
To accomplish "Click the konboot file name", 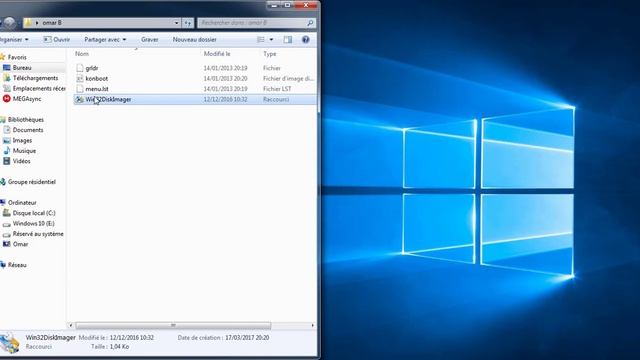I will pos(97,78).
